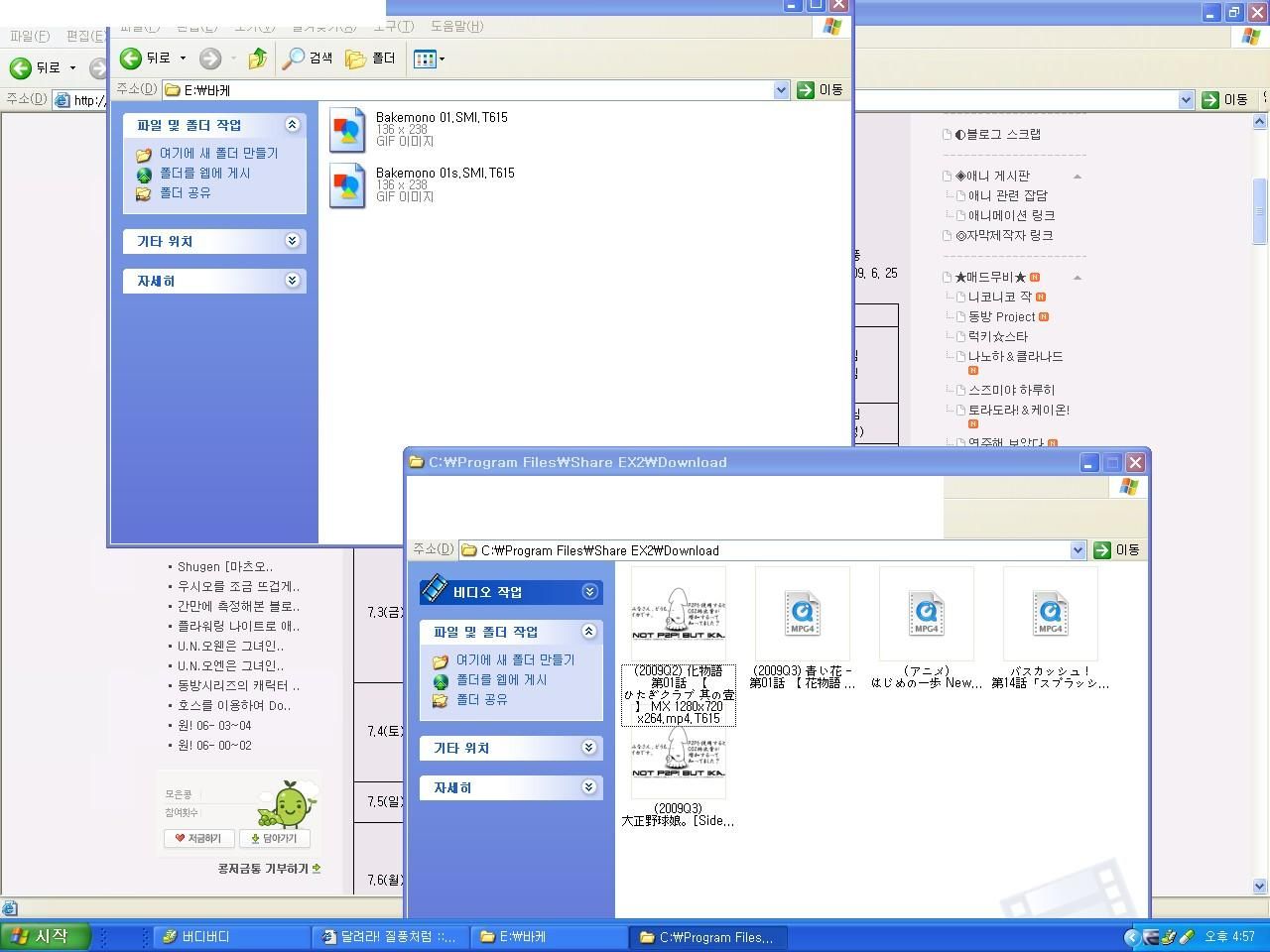The image size is (1270, 952).
Task: Expand 기타 위치 panel in E:\바케 window
Action: [292, 241]
